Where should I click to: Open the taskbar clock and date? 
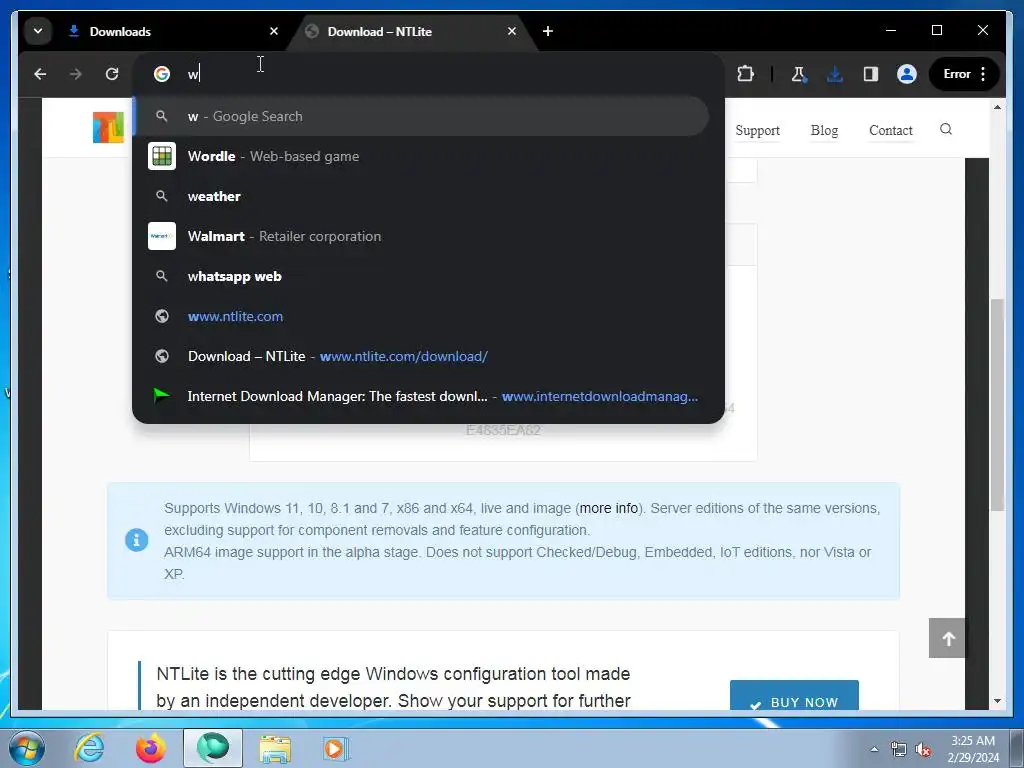point(973,749)
